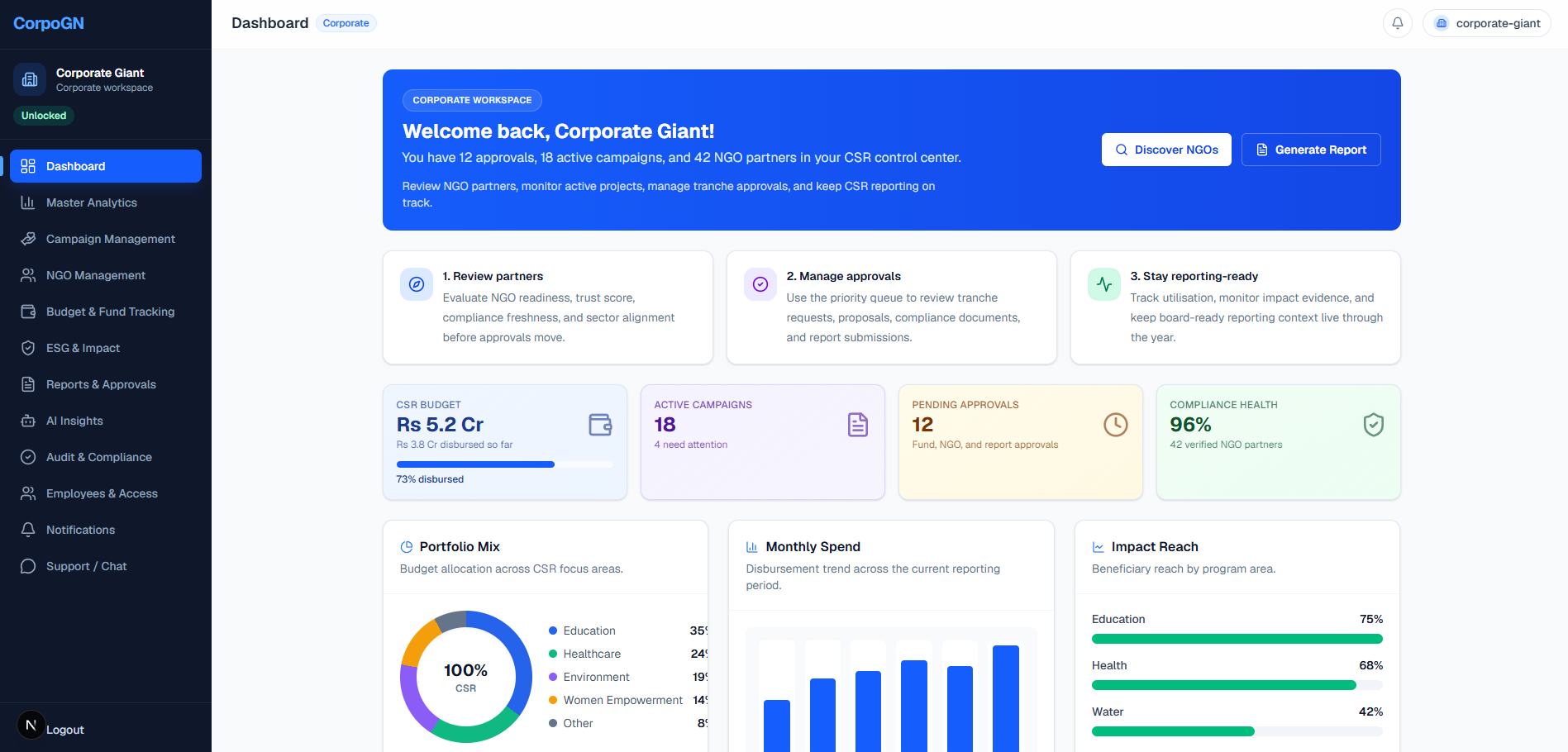Click the Notifications bell icon in sidebar
Screen dimensions: 1568x752
[x=28, y=530]
